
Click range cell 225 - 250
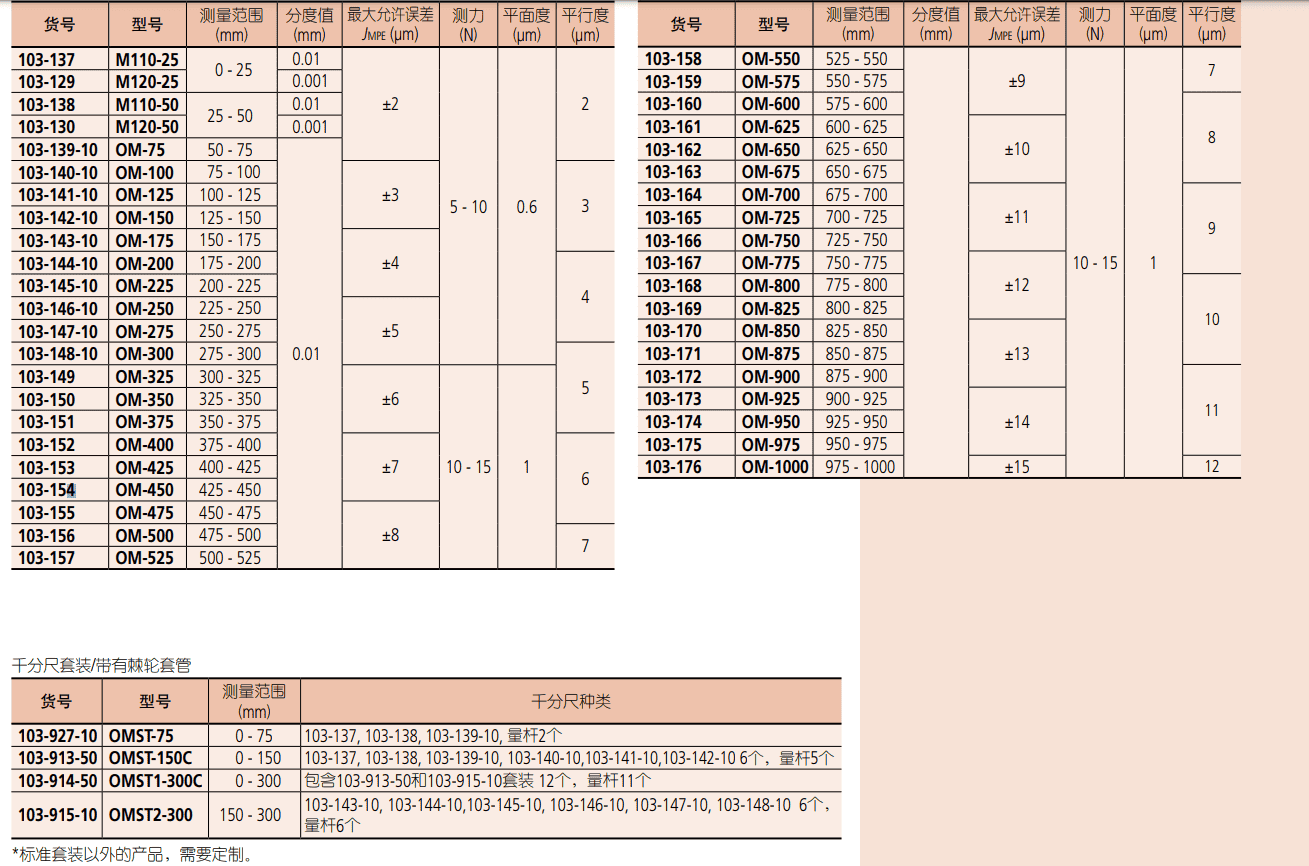pos(230,308)
